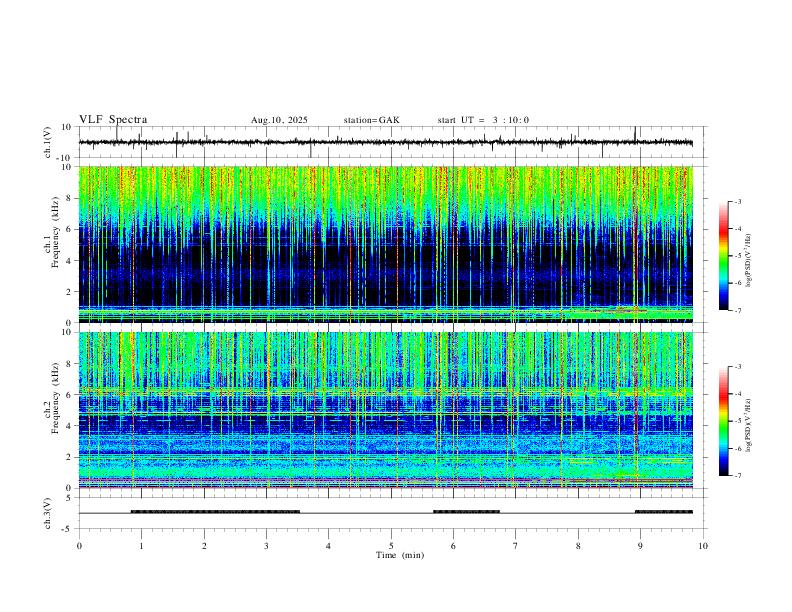Click the 'ch.3(V)' axis label

48,513
